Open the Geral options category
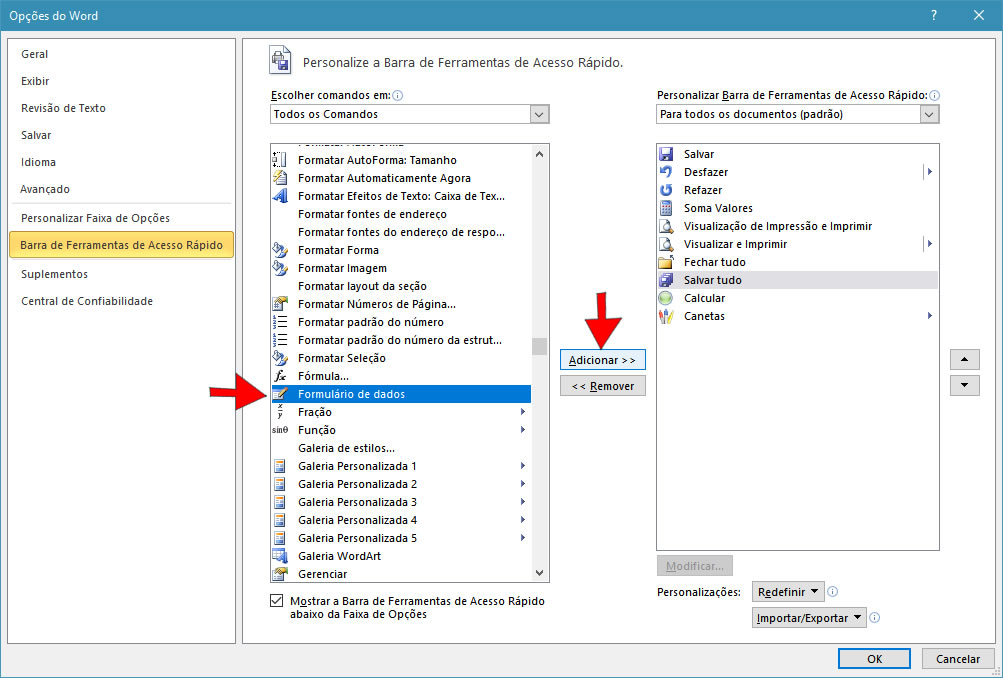This screenshot has height=678, width=1003. pyautogui.click(x=35, y=54)
